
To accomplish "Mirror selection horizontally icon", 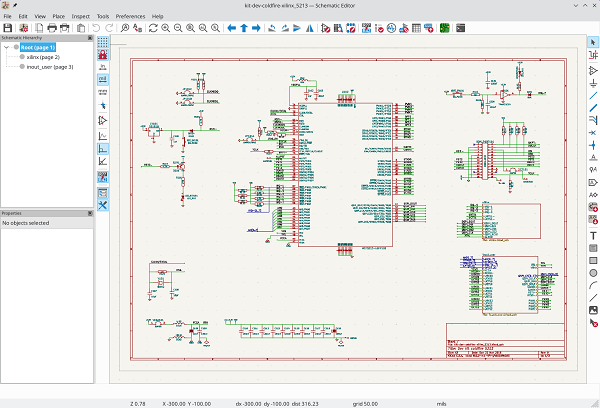I will point(310,28).
